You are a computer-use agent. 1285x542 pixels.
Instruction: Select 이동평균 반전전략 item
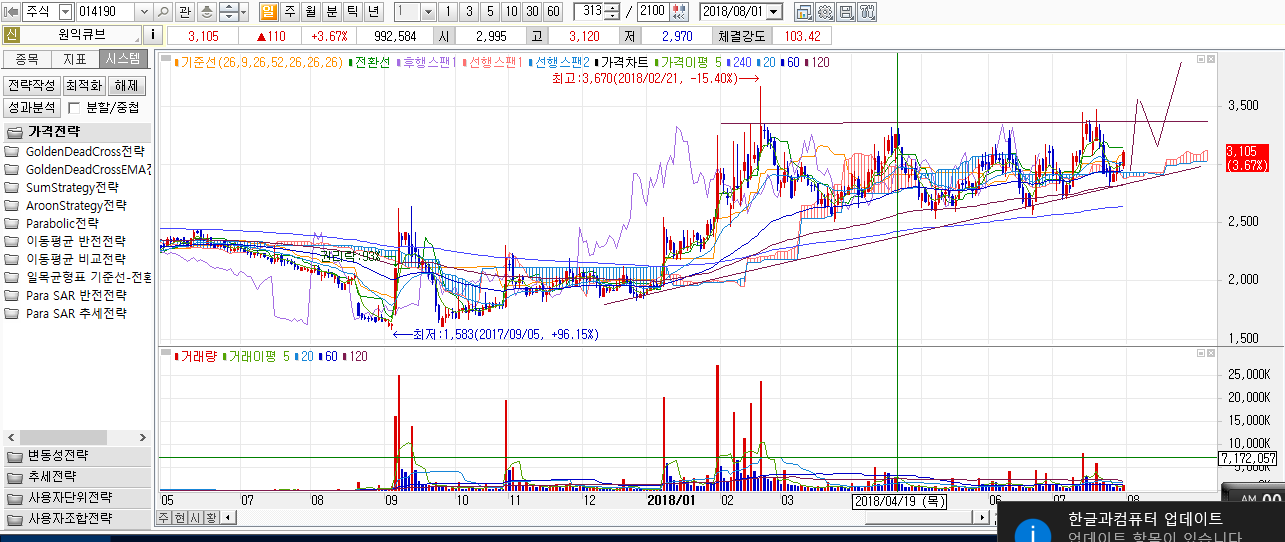coord(77,241)
